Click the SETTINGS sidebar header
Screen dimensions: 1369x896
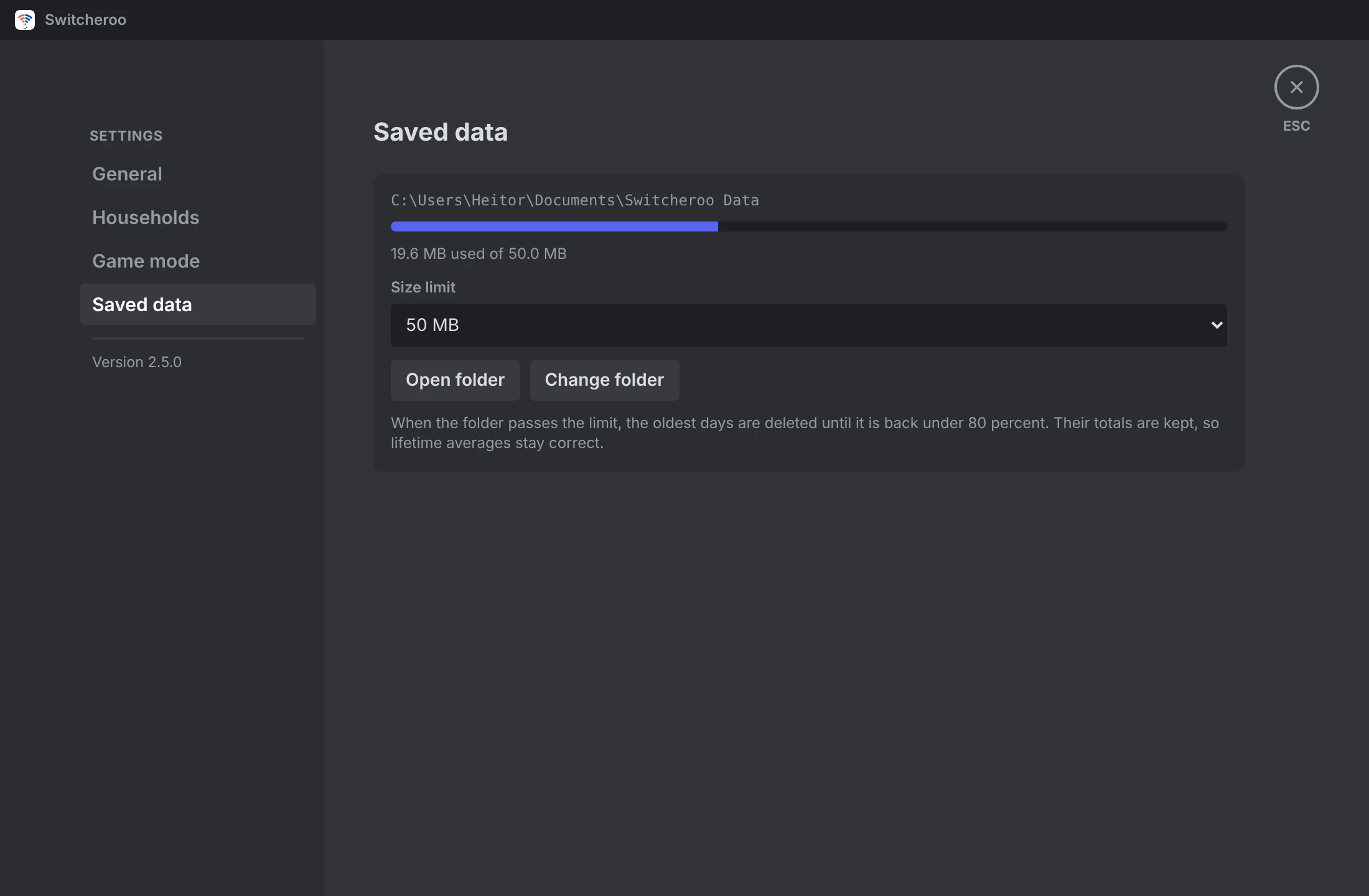coord(126,136)
